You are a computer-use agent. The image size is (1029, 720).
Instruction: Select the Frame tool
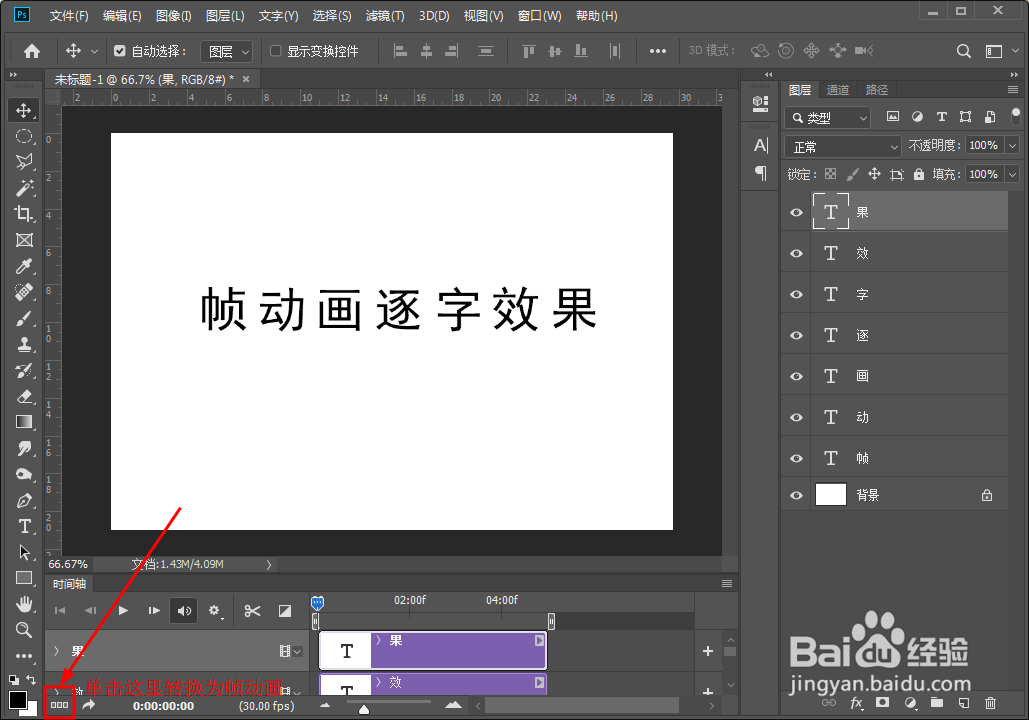point(24,240)
